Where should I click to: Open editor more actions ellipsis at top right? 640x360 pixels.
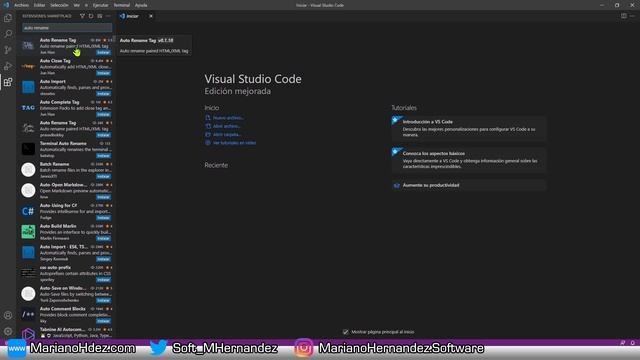[x=632, y=16]
